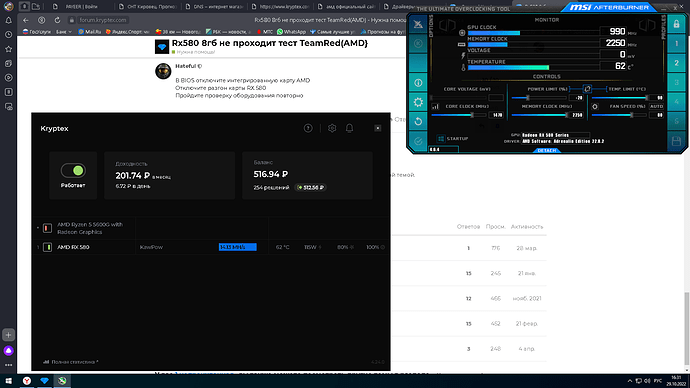Open Afterburner settings gear icon
The width and height of the screenshot is (690, 388).
(418, 102)
